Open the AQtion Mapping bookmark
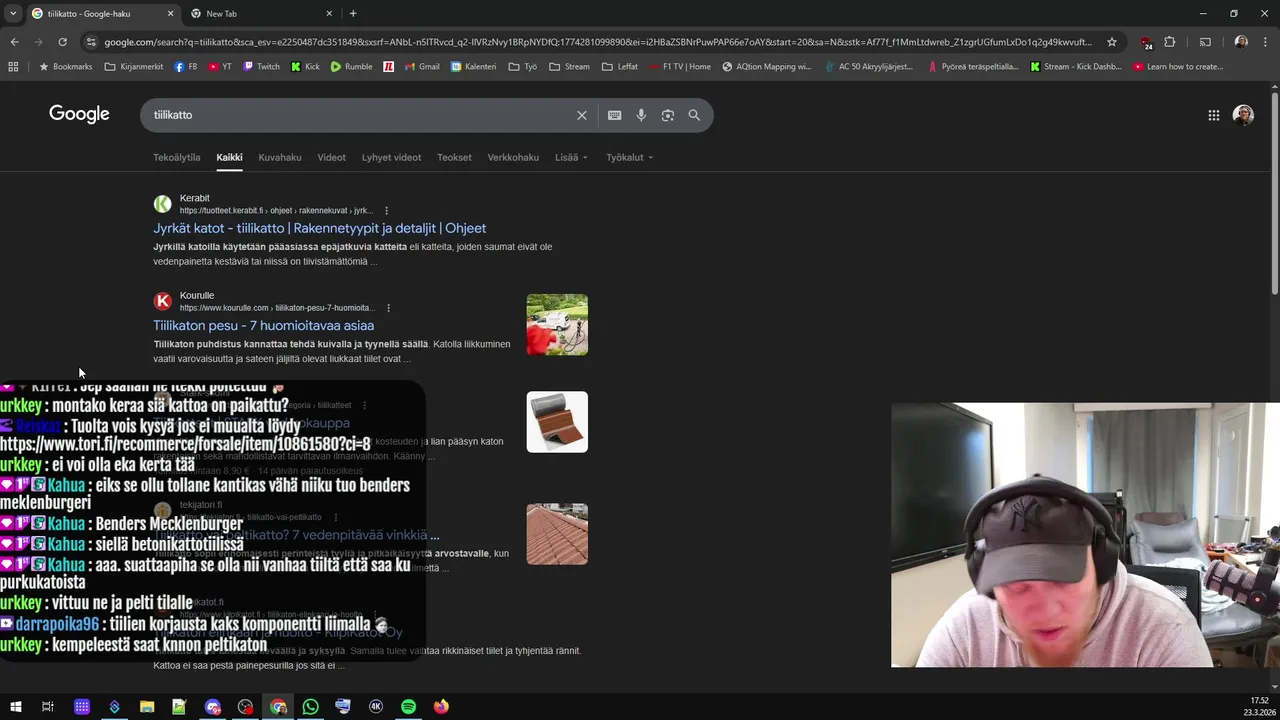 pyautogui.click(x=767, y=67)
